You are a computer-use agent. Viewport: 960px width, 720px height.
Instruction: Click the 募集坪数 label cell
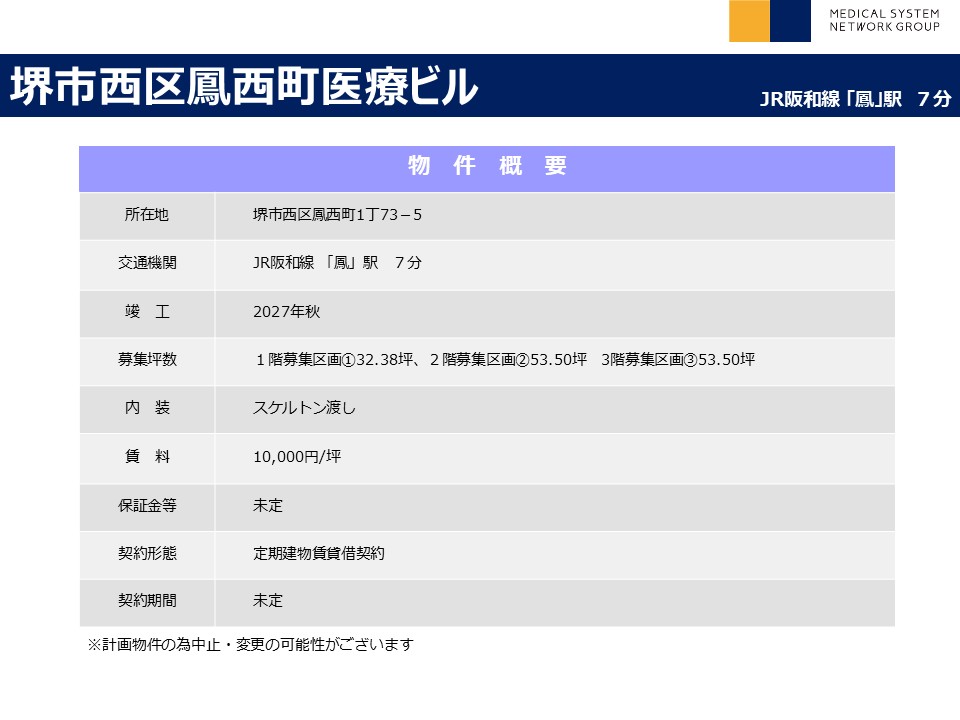coord(147,360)
